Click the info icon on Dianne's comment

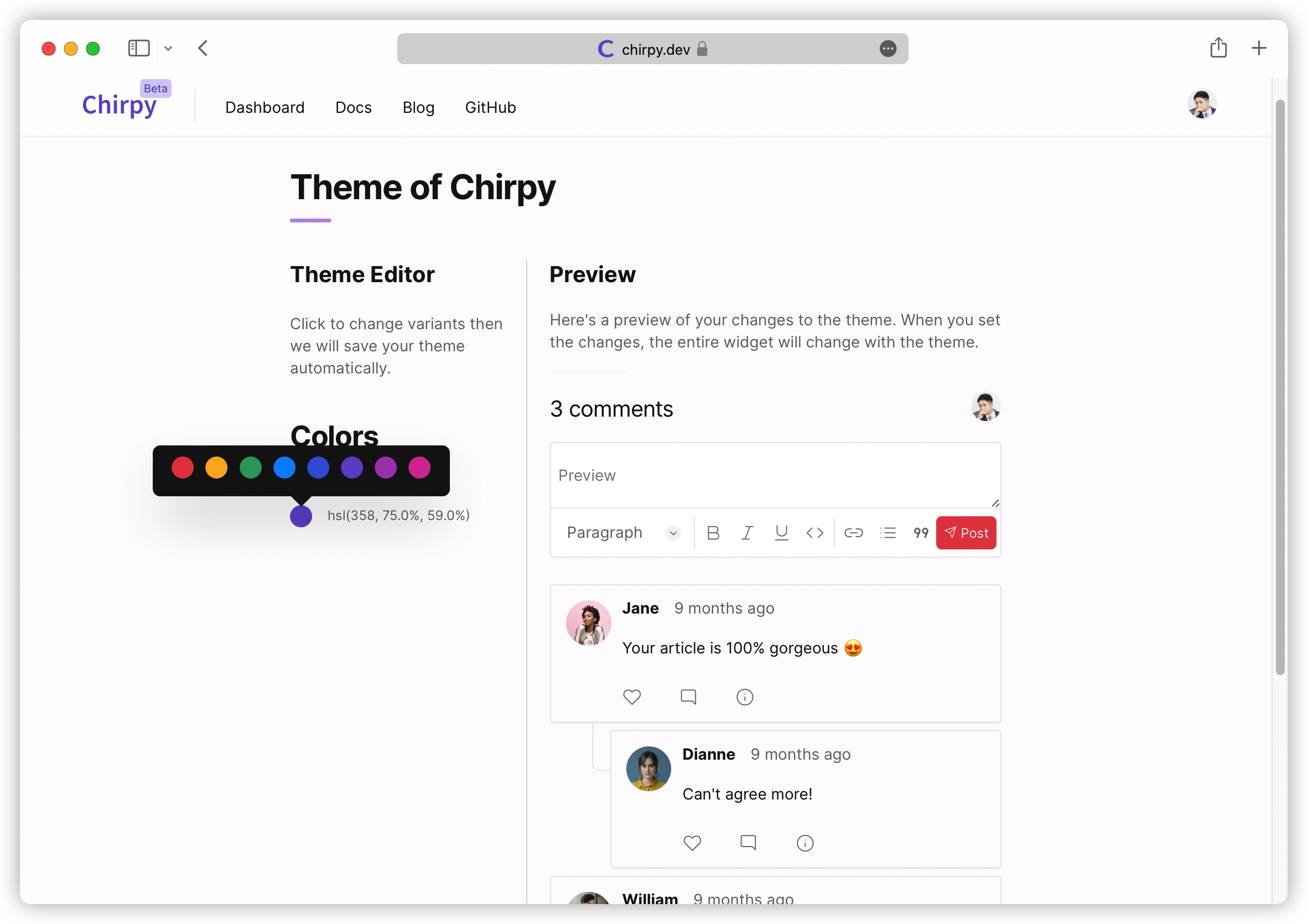(805, 842)
